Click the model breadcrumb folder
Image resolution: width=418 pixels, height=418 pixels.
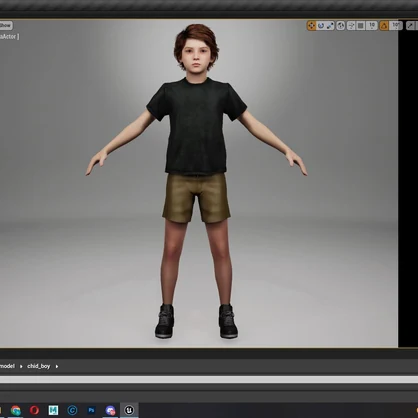coord(7,366)
